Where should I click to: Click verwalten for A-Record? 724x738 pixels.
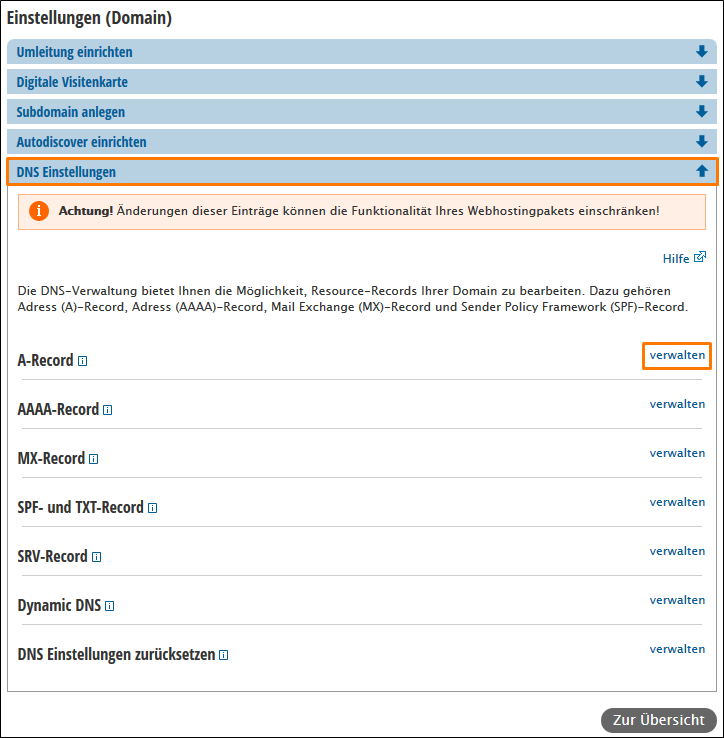677,355
